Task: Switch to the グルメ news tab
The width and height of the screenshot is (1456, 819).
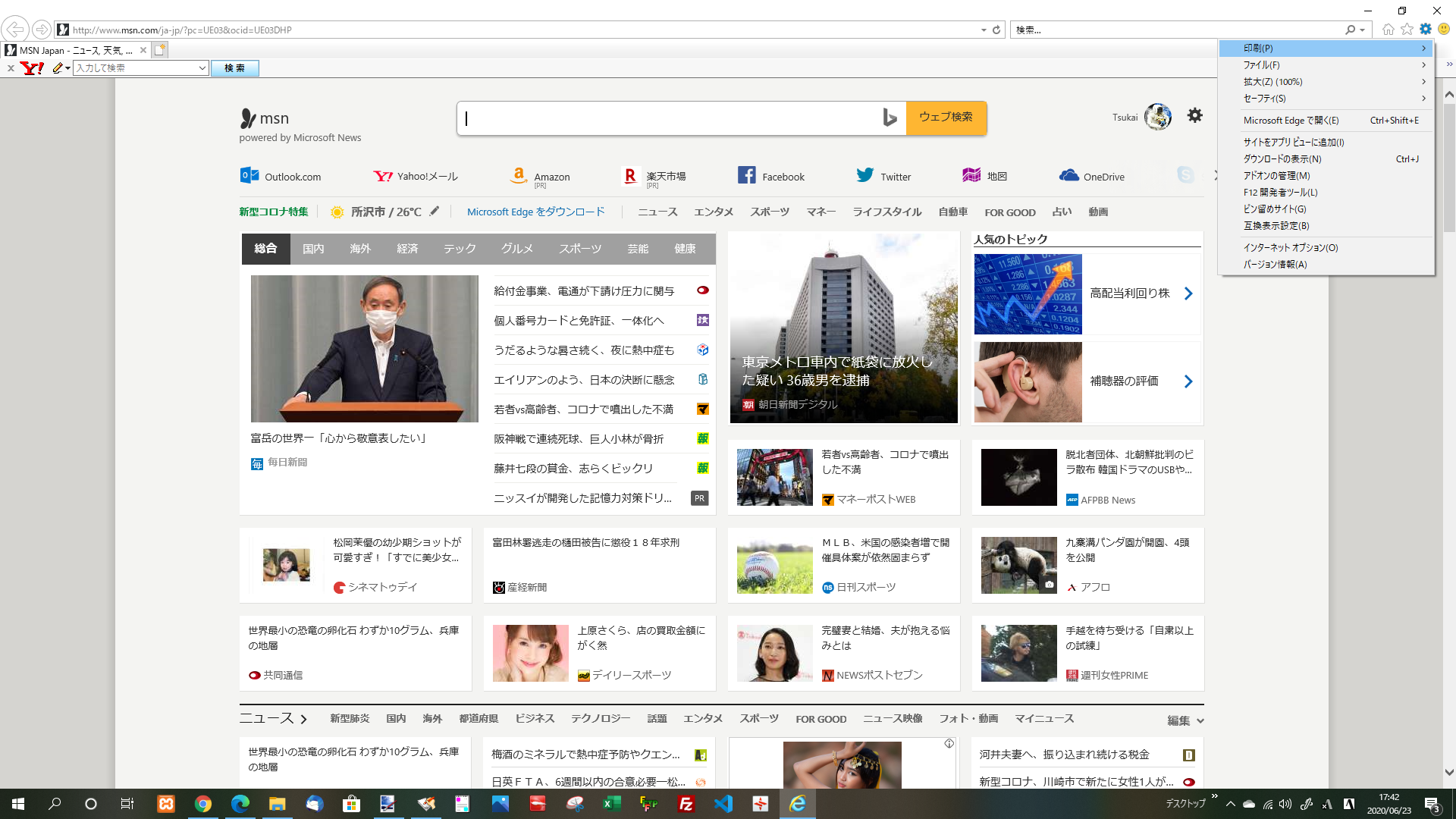Action: coord(517,249)
